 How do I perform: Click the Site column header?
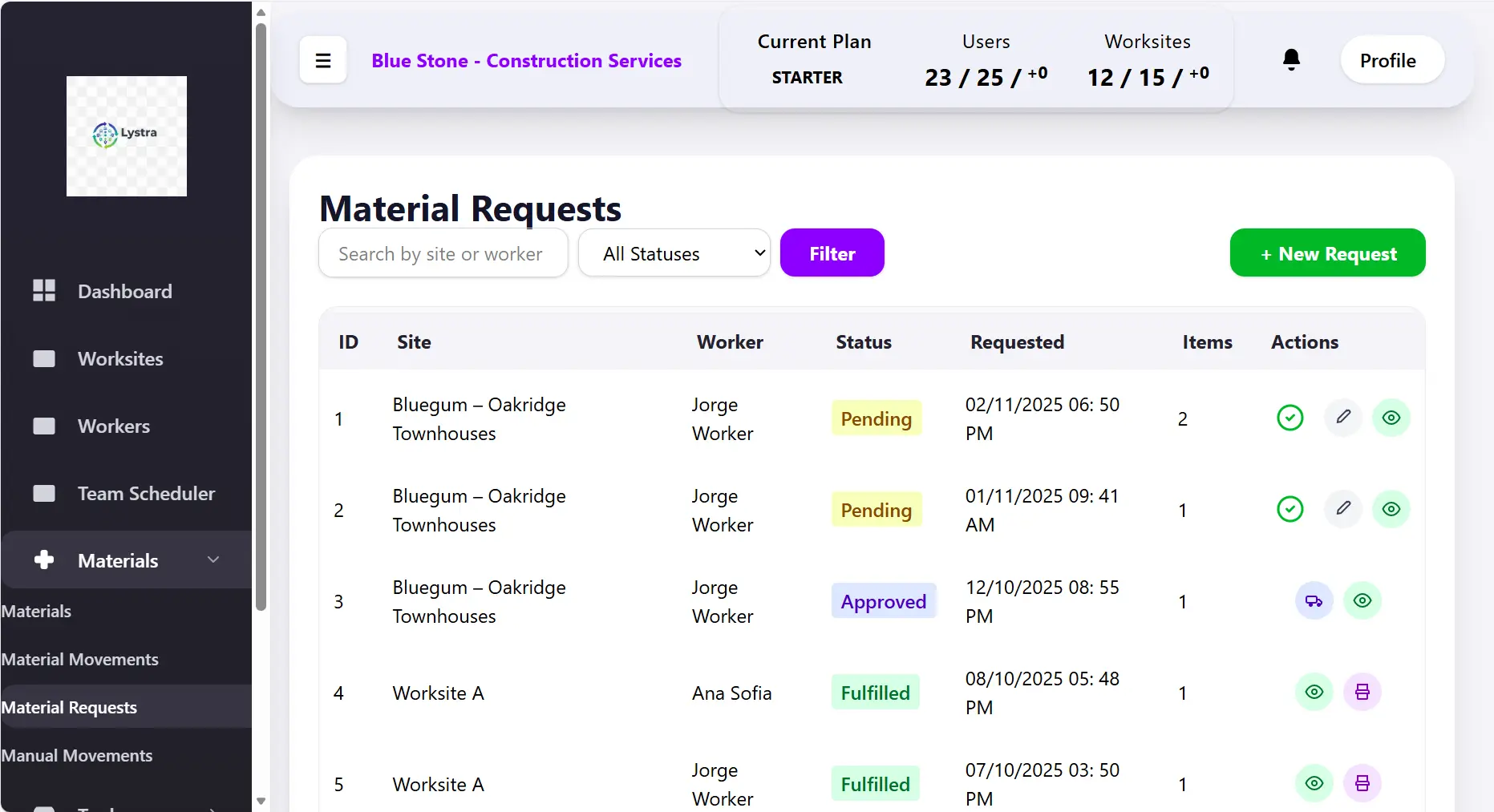click(414, 342)
